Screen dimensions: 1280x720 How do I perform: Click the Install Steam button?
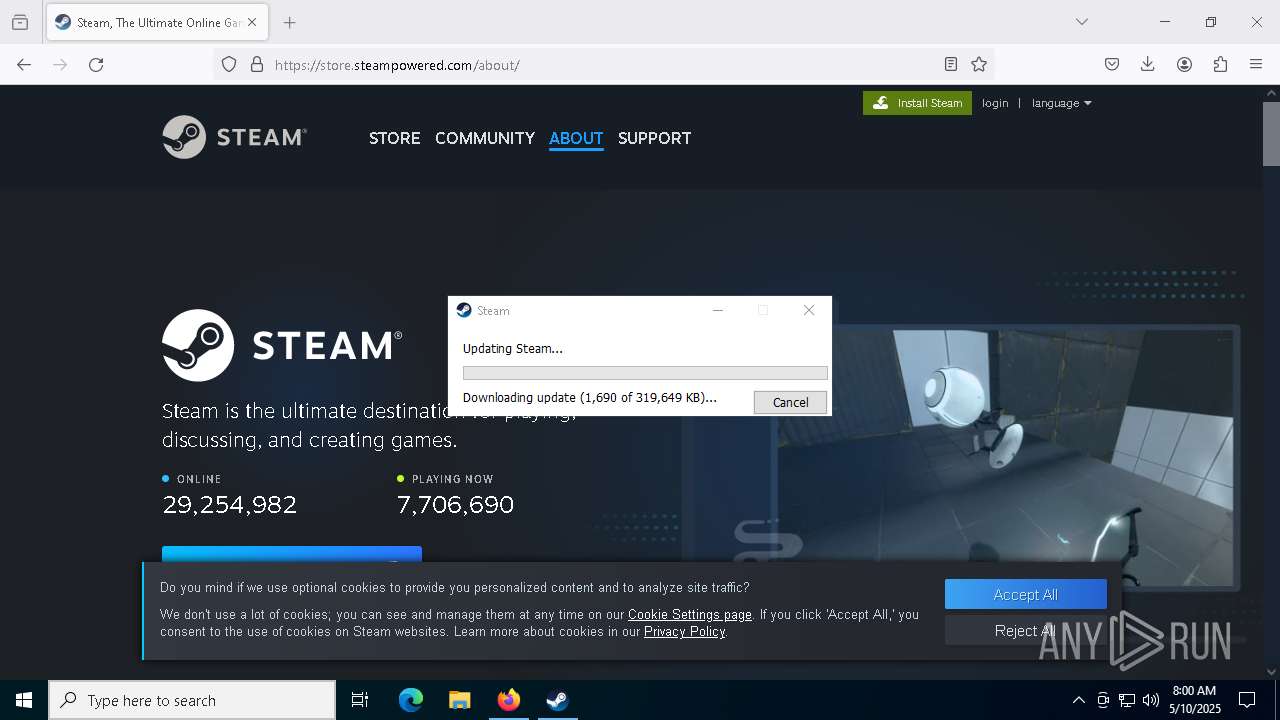(x=917, y=103)
